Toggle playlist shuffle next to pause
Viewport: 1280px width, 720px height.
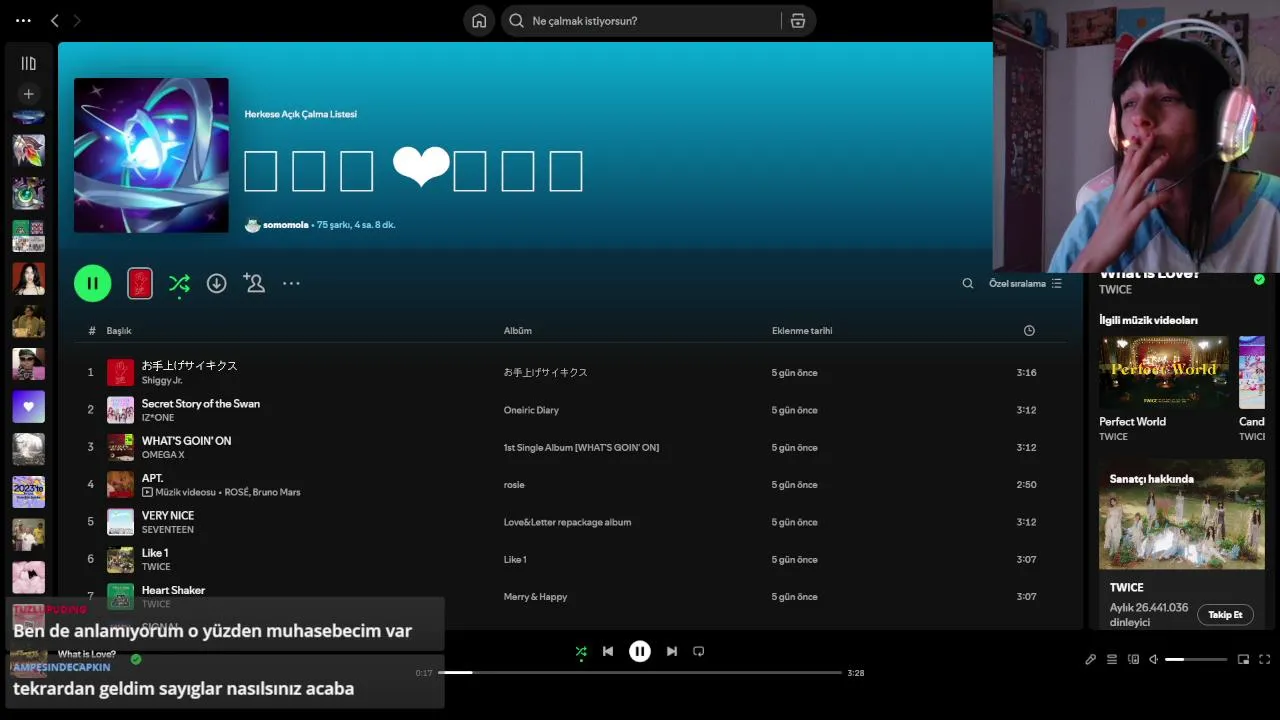pos(179,284)
